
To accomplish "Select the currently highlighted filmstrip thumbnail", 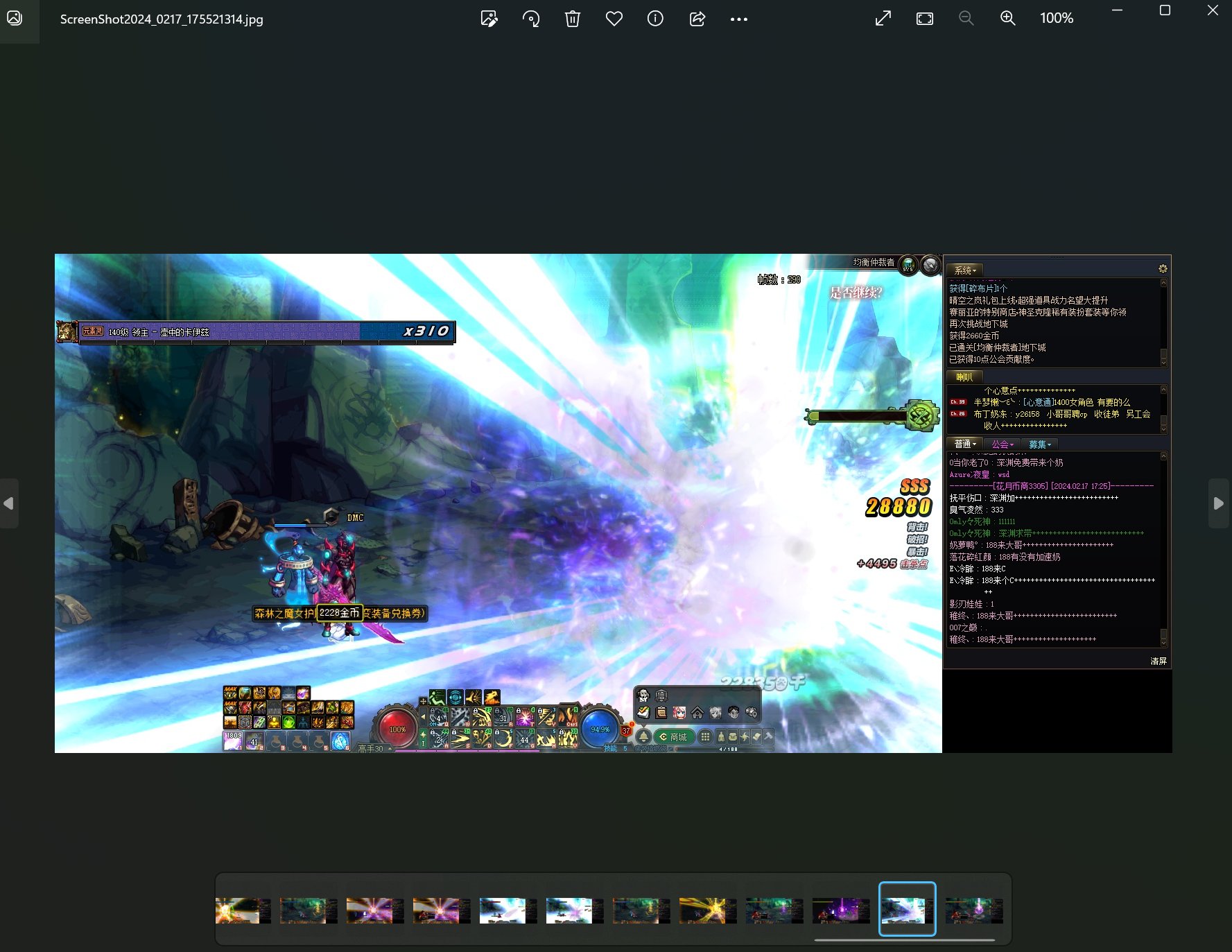I will click(x=908, y=910).
